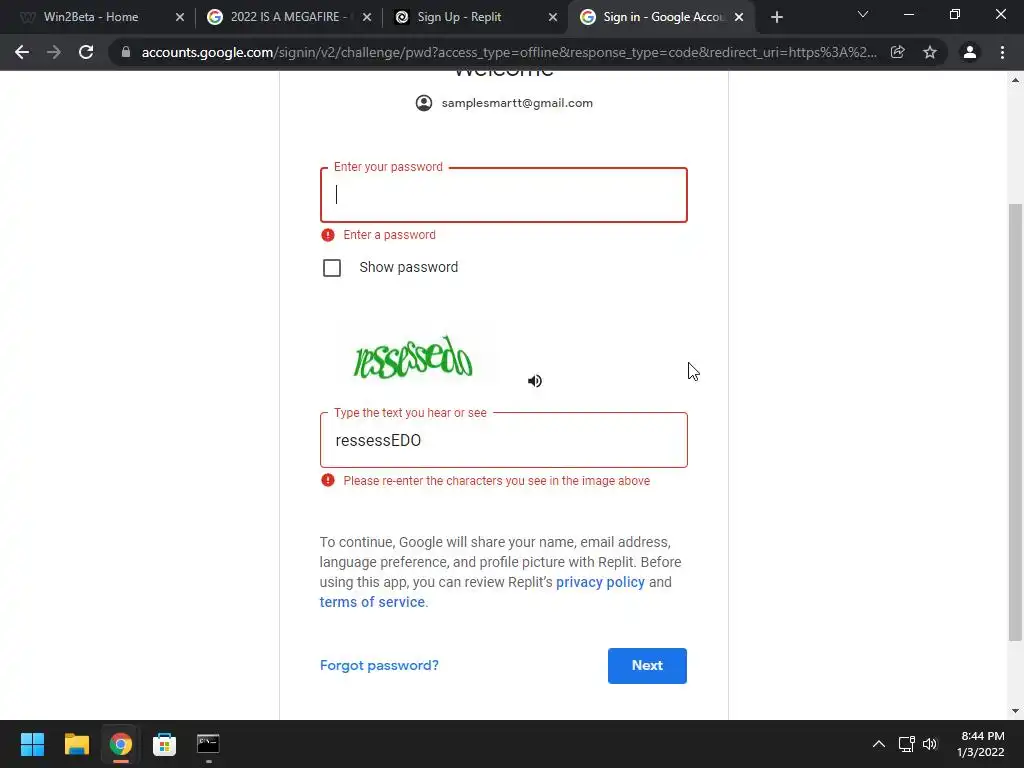This screenshot has width=1024, height=768.
Task: Open Microsoft Store from the taskbar
Action: pyautogui.click(x=164, y=744)
